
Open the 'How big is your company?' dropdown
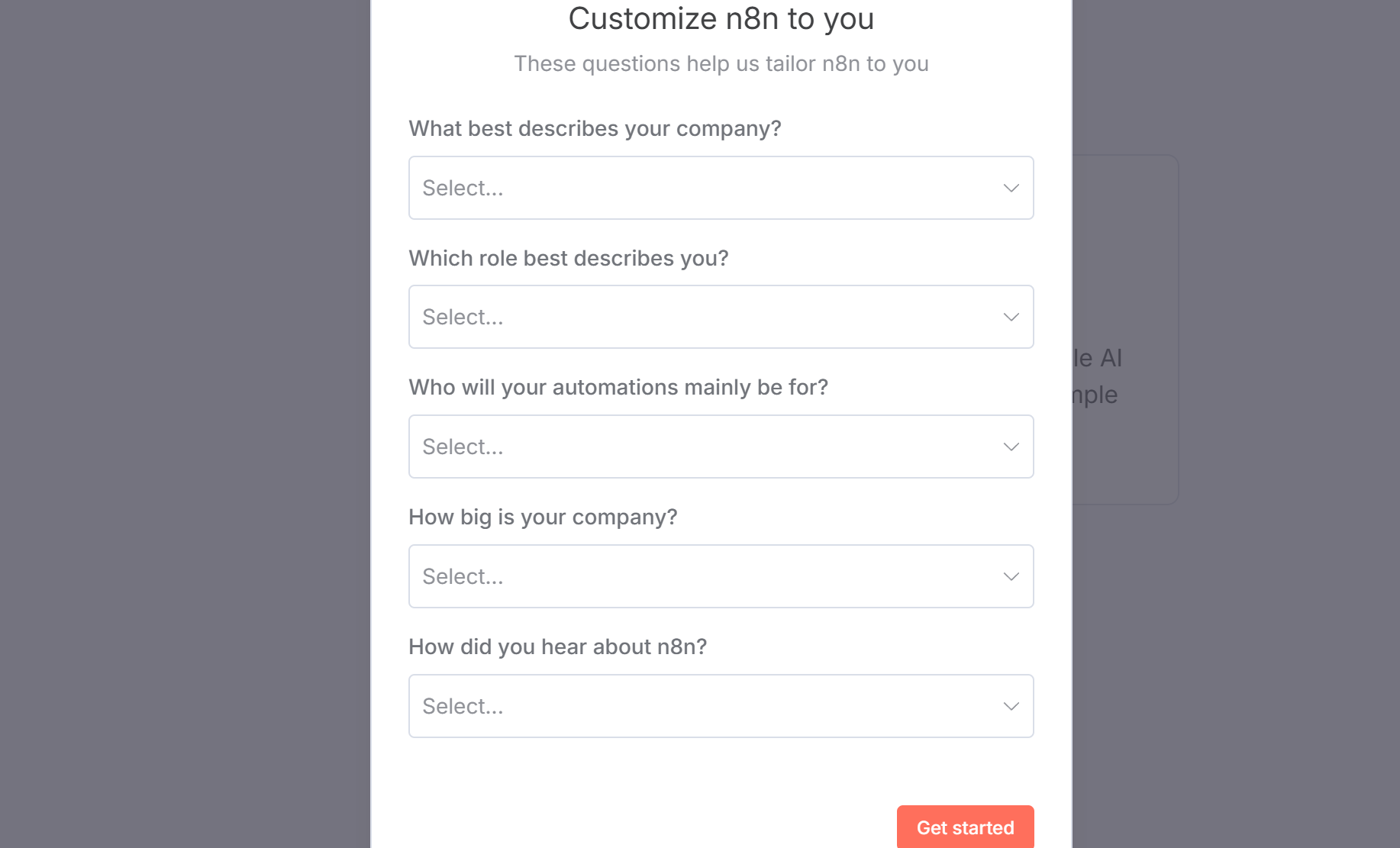721,576
